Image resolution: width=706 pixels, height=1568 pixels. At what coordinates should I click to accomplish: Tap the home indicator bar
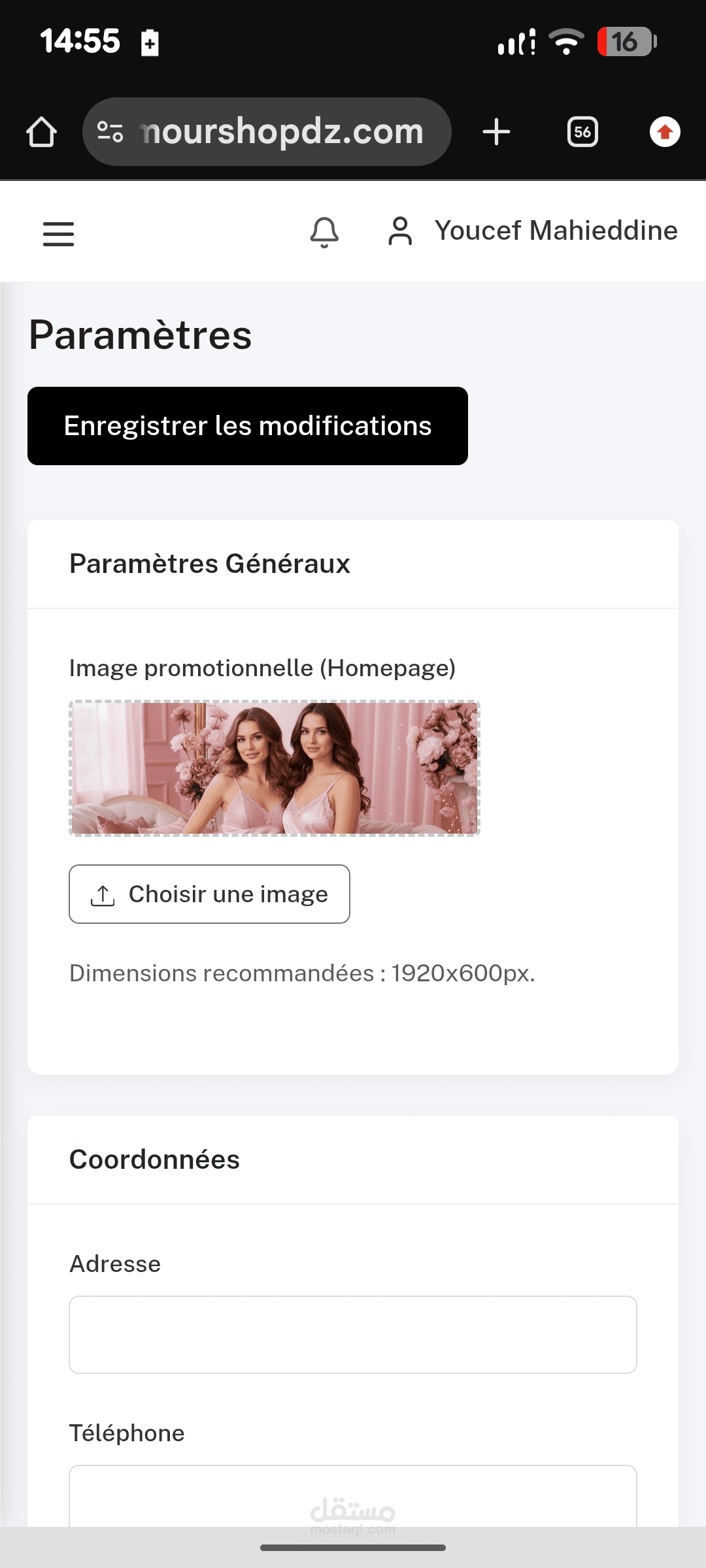click(x=353, y=1548)
